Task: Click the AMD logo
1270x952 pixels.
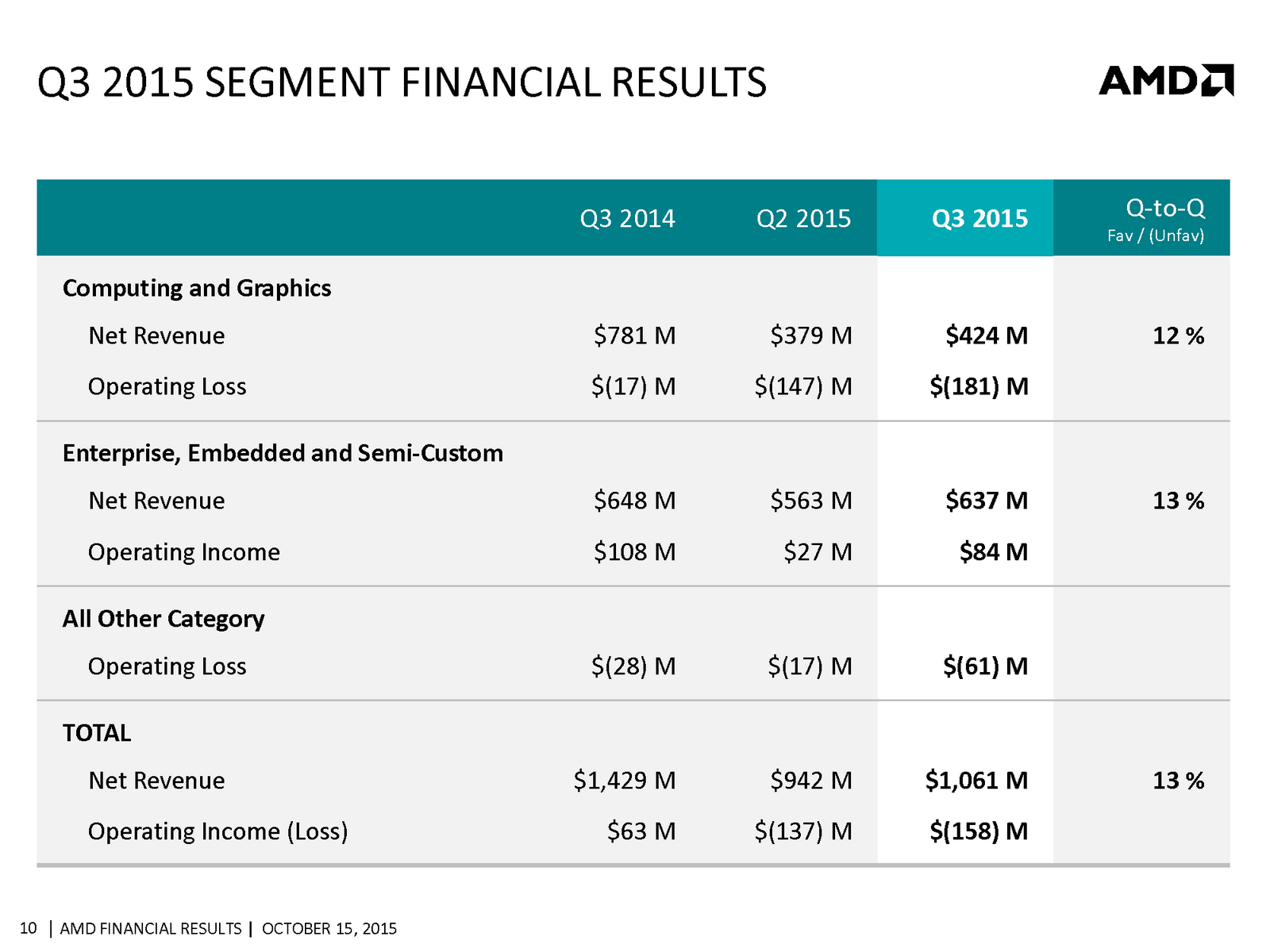Action: click(1165, 81)
